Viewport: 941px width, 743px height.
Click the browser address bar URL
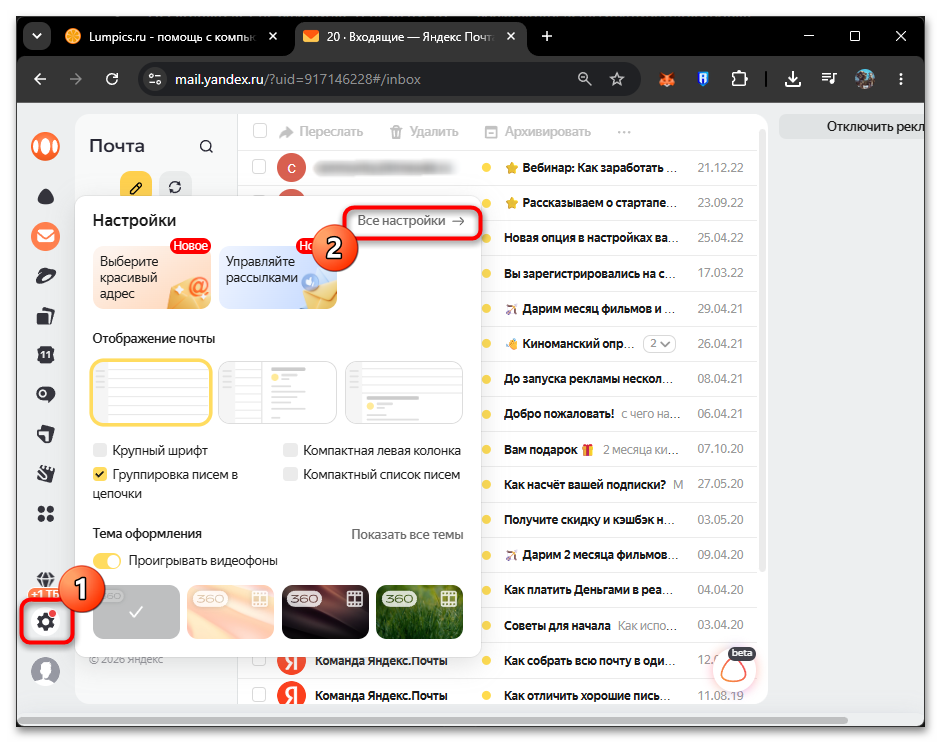298,79
